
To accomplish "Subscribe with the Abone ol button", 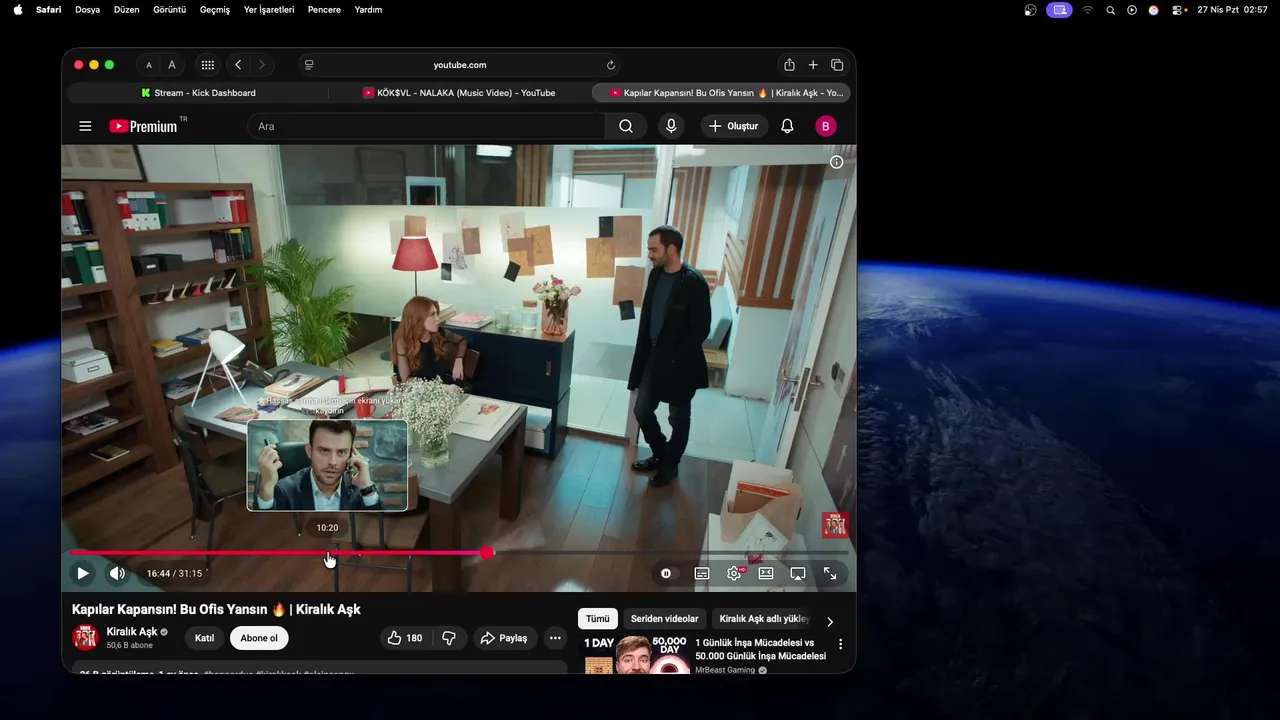I will click(259, 638).
